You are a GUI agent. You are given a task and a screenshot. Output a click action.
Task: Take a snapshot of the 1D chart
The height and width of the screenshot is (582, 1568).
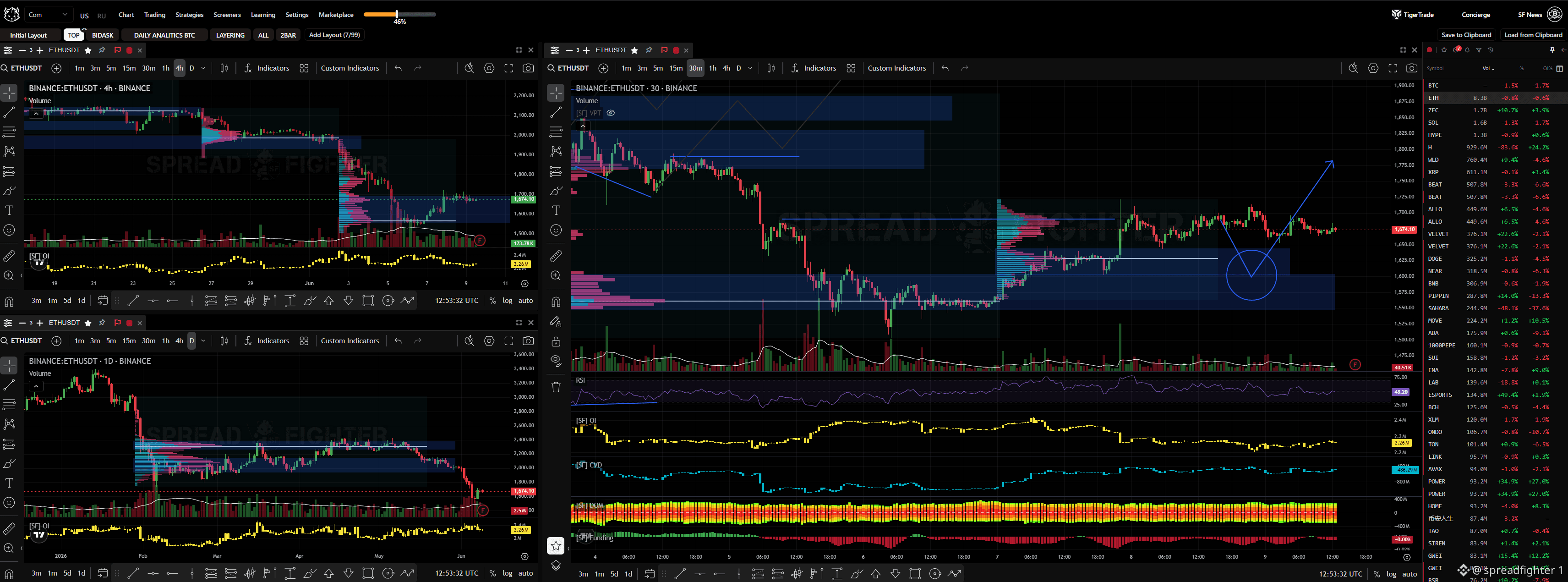528,341
